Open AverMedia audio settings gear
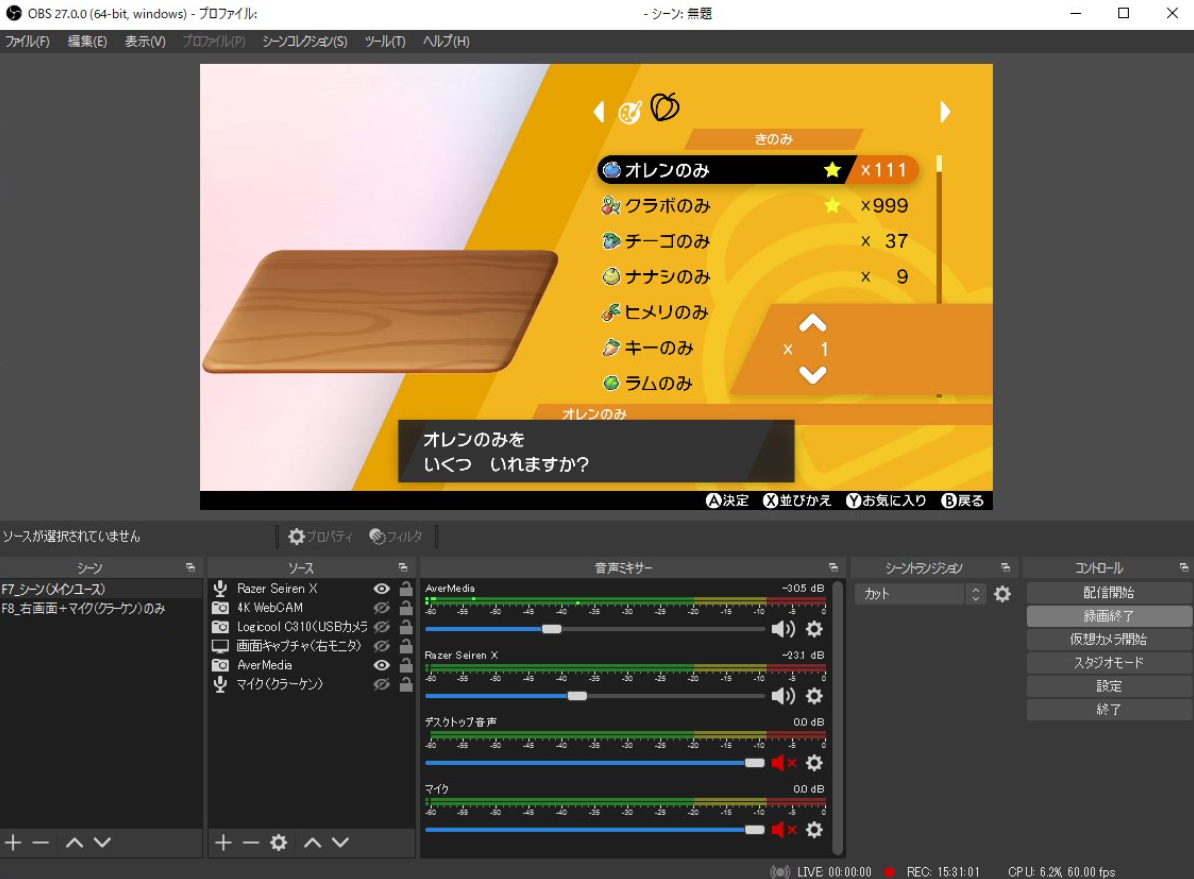Image resolution: width=1194 pixels, height=879 pixels. coord(814,629)
